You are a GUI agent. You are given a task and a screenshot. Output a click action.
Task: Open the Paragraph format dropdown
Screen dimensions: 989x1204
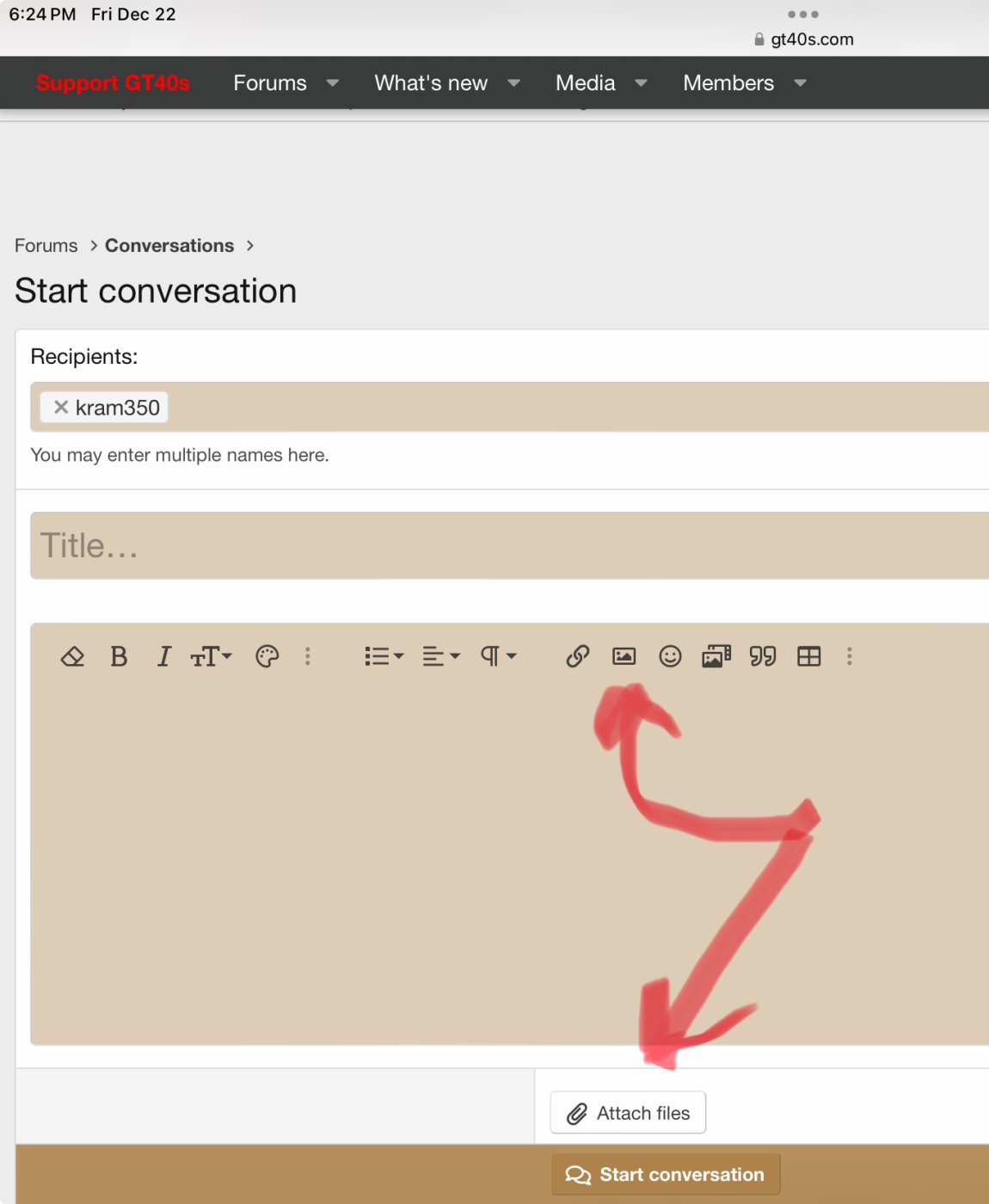pyautogui.click(x=499, y=657)
